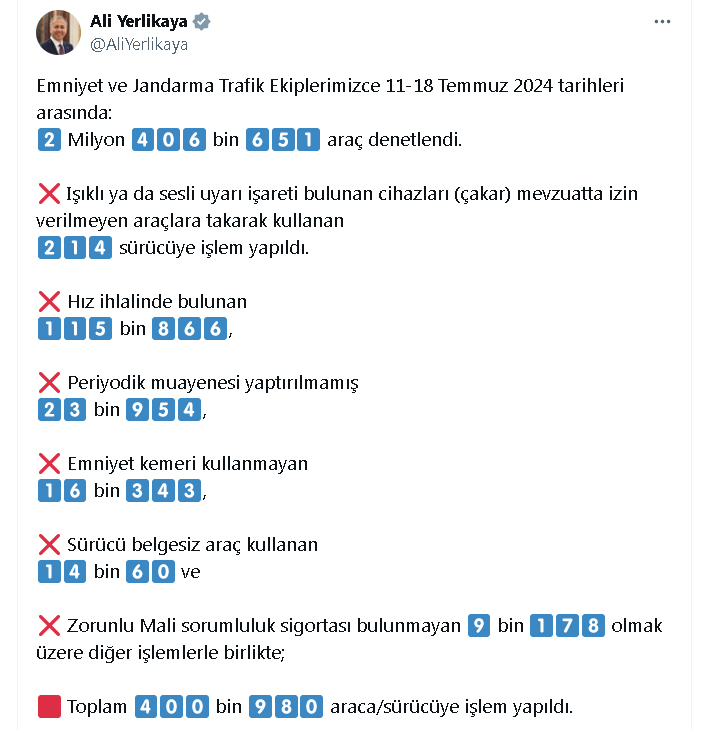Click the blue 9 8 0 number group
This screenshot has height=730, width=718.
point(285,707)
